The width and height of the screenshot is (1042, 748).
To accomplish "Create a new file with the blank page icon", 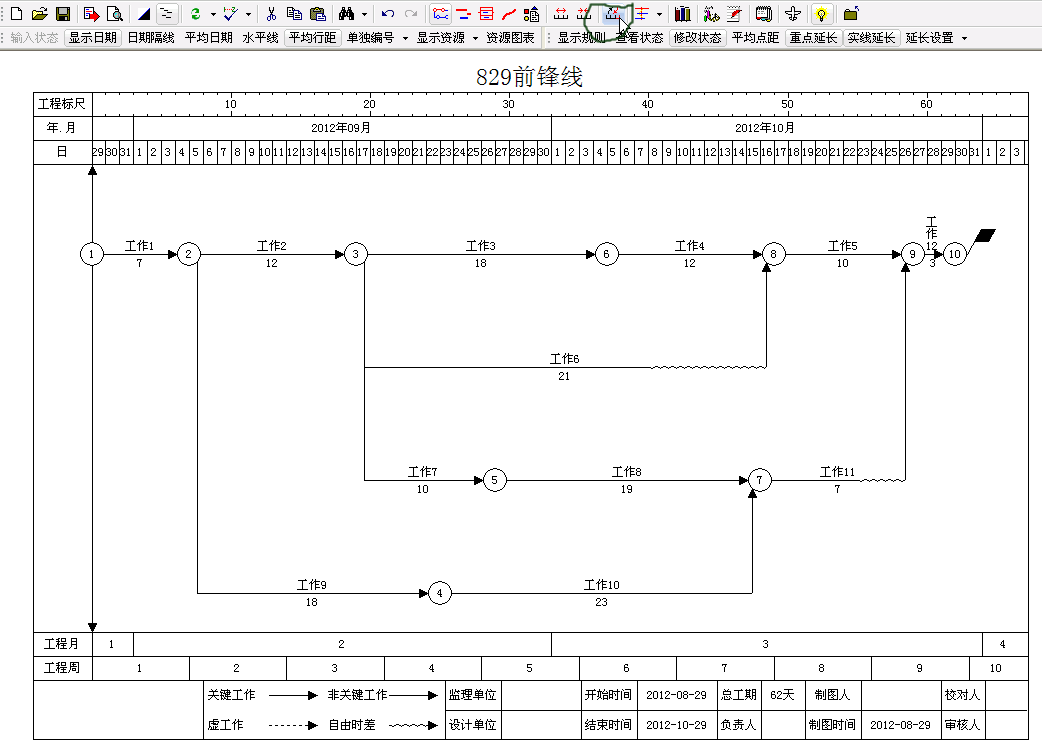I will coord(17,13).
